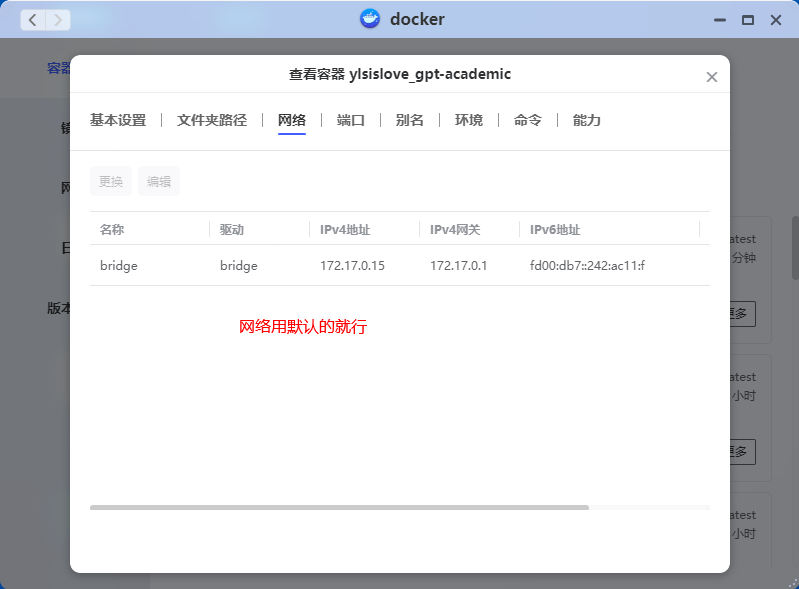Viewport: 799px width, 589px height.
Task: Show the 能力 tab
Action: tap(587, 120)
